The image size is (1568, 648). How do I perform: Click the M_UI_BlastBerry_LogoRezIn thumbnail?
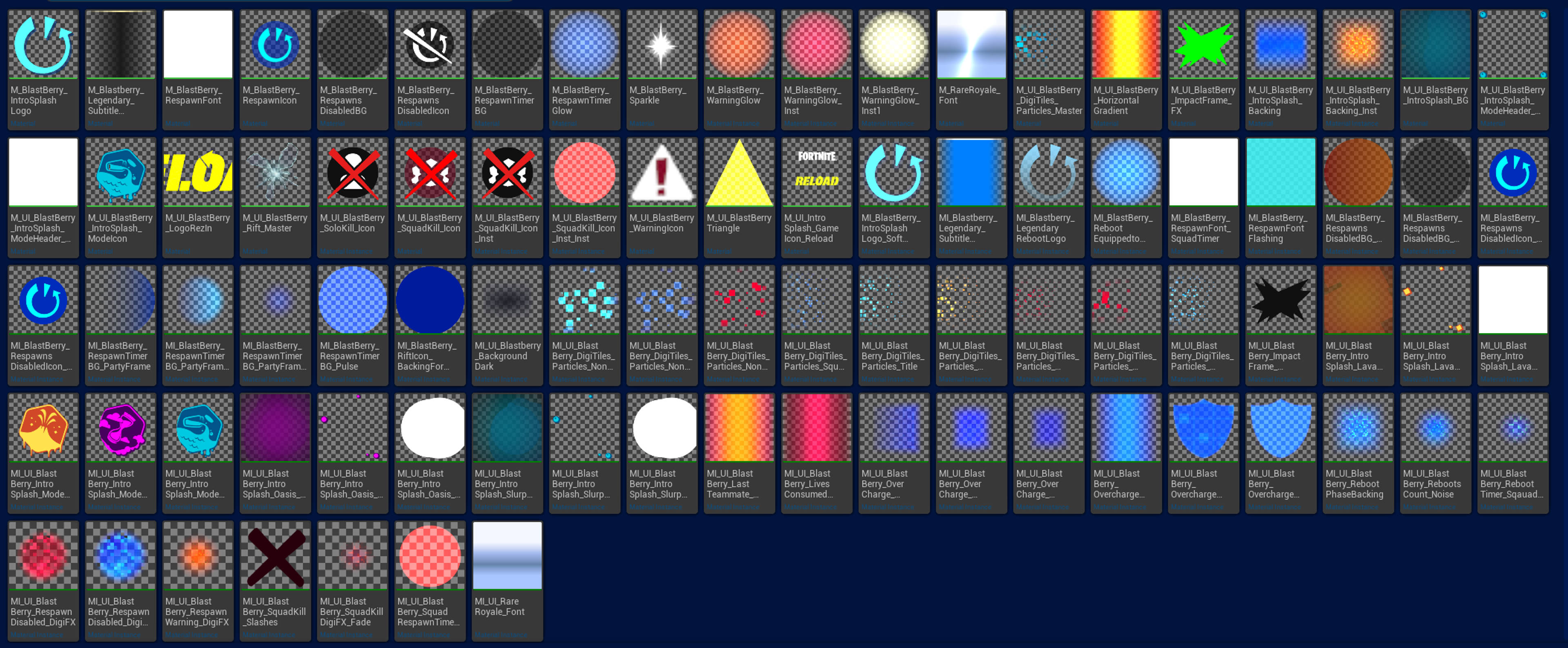[197, 172]
